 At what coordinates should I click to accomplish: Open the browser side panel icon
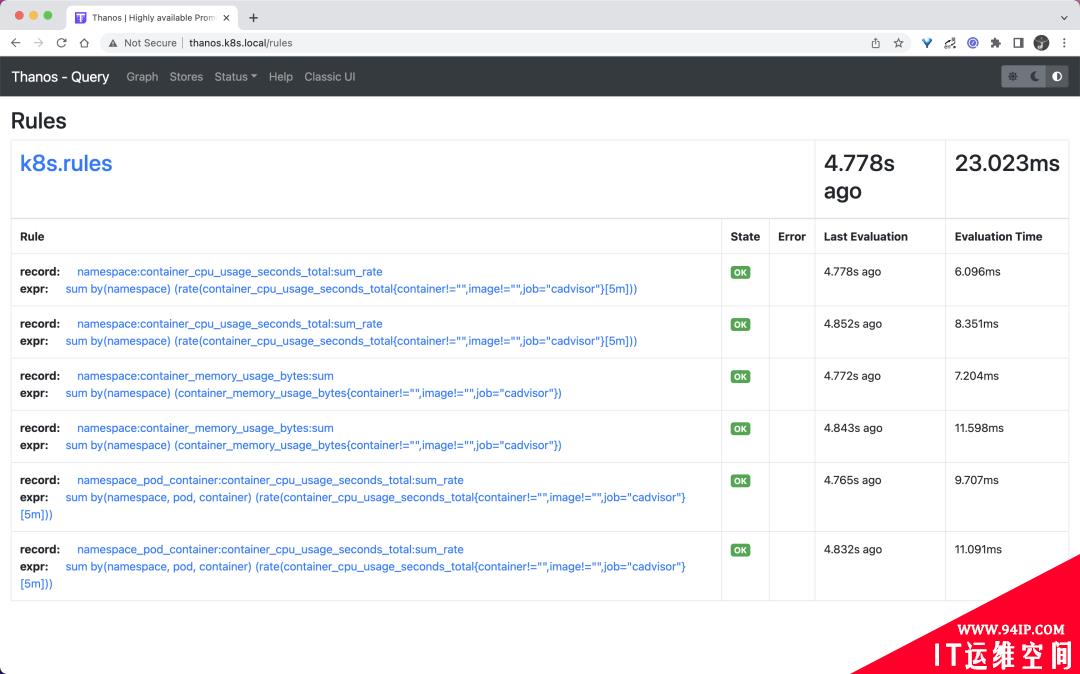(1018, 43)
